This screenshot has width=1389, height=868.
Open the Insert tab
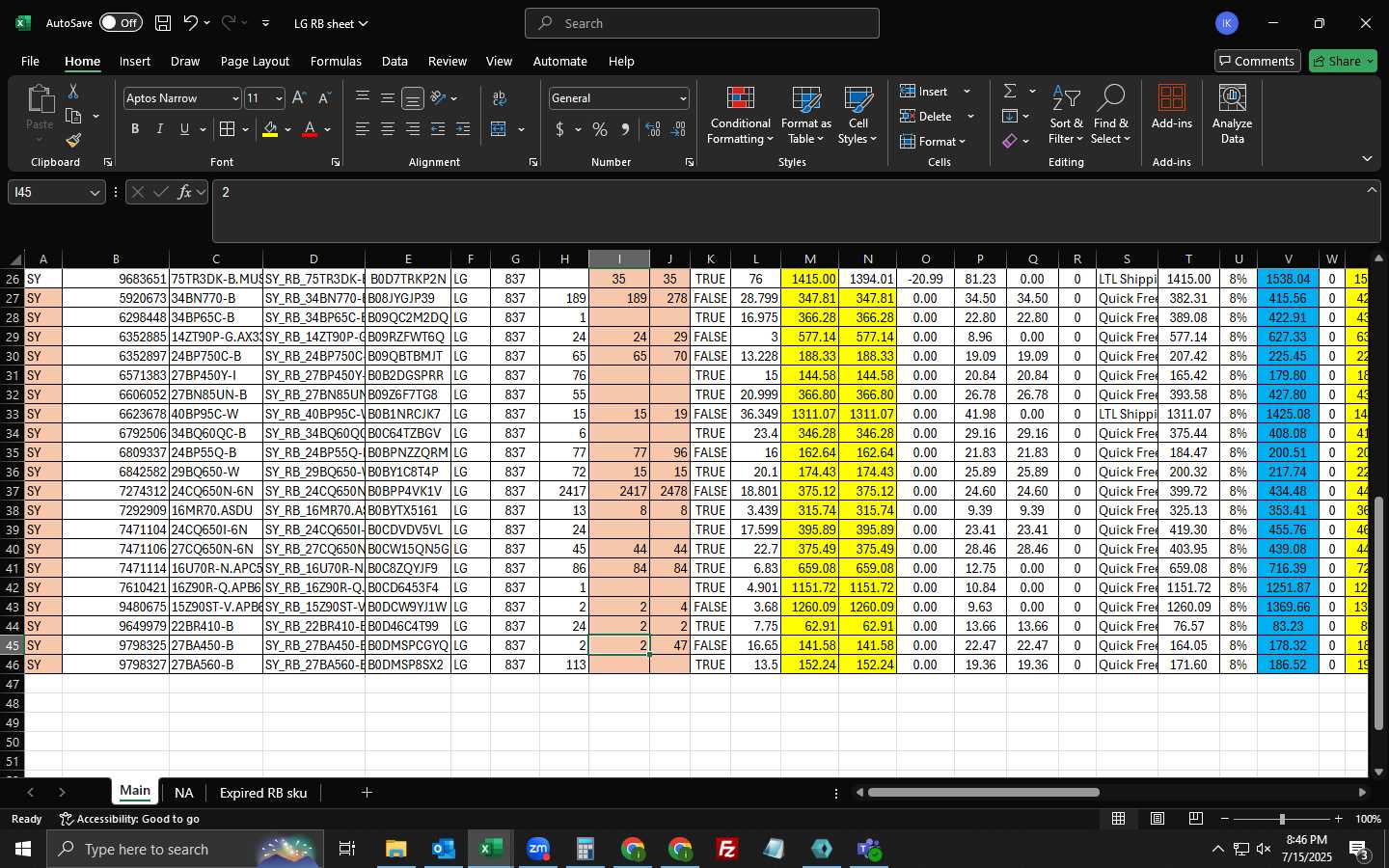coord(135,61)
